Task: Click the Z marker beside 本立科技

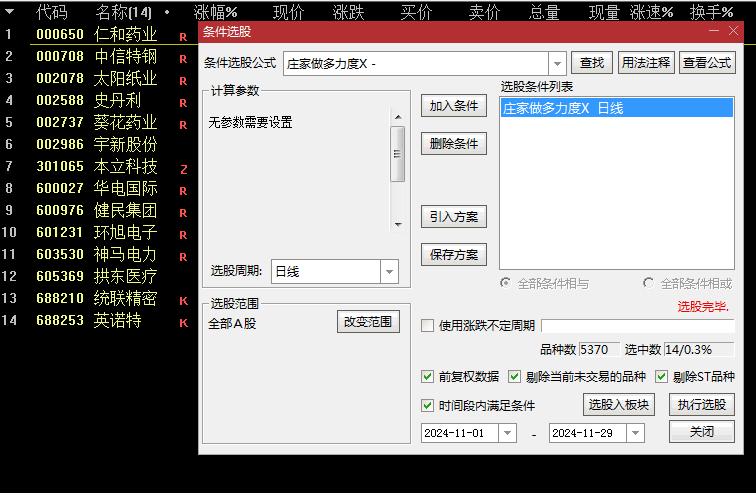Action: click(x=183, y=169)
